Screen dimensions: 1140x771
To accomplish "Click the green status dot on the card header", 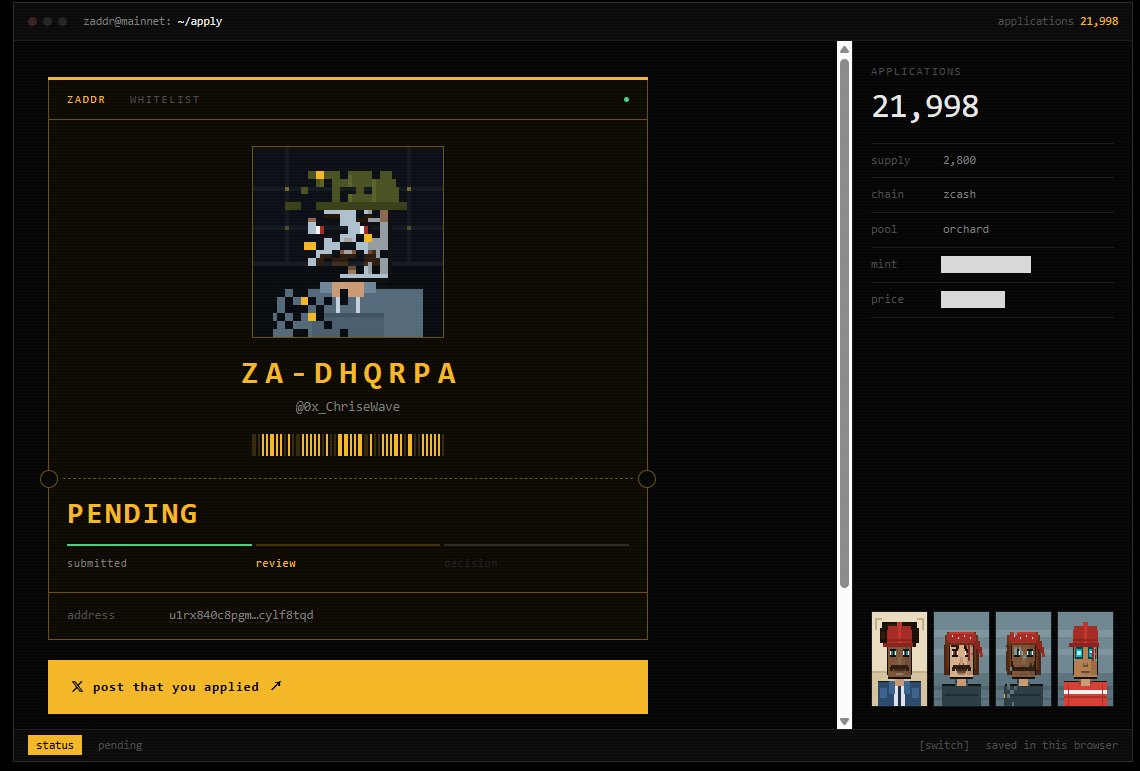I will pyautogui.click(x=626, y=100).
